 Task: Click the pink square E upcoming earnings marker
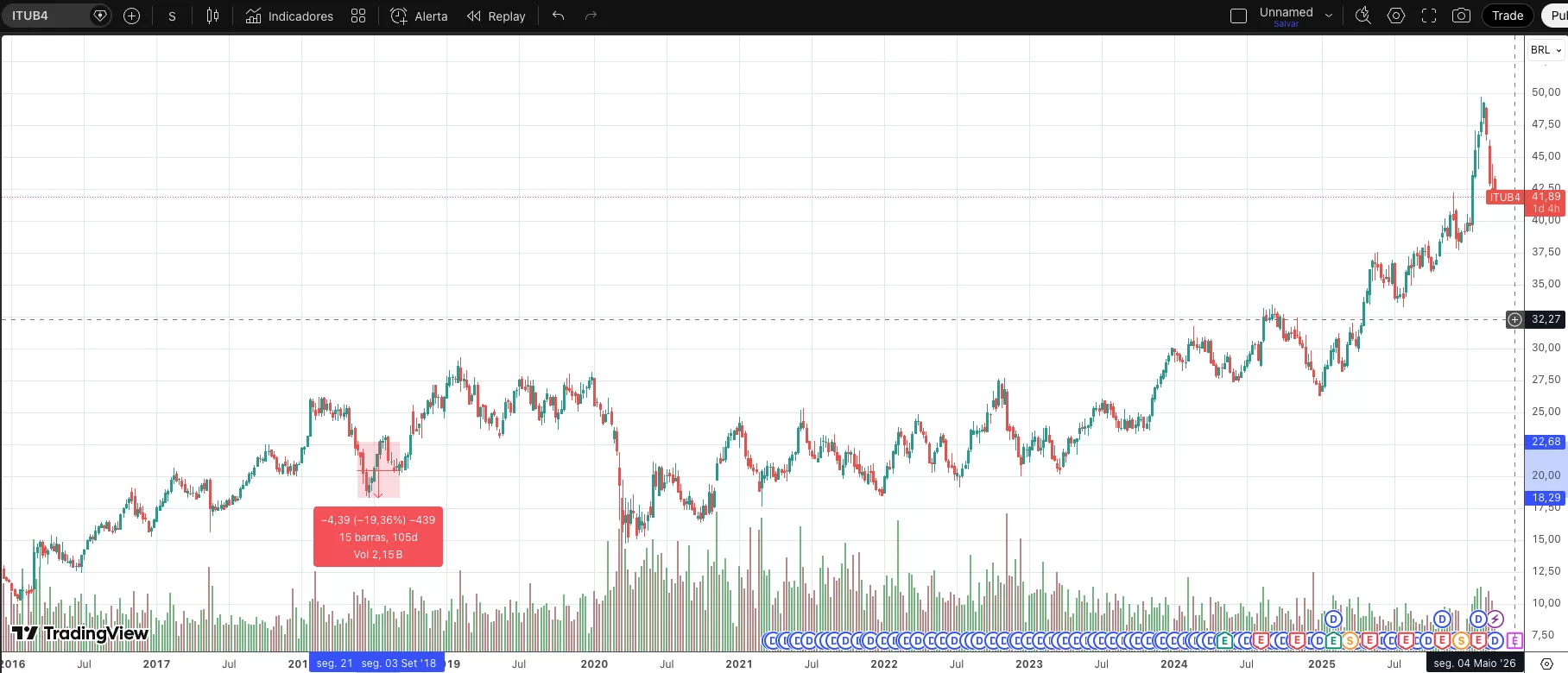[1514, 640]
